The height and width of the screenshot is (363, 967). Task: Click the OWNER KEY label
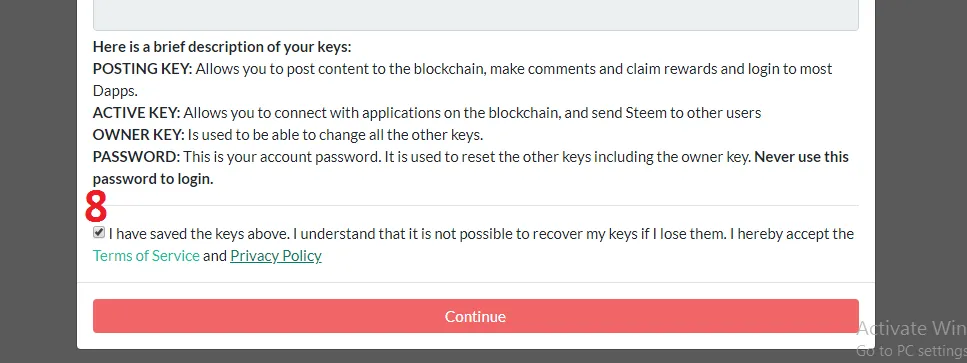tap(139, 135)
